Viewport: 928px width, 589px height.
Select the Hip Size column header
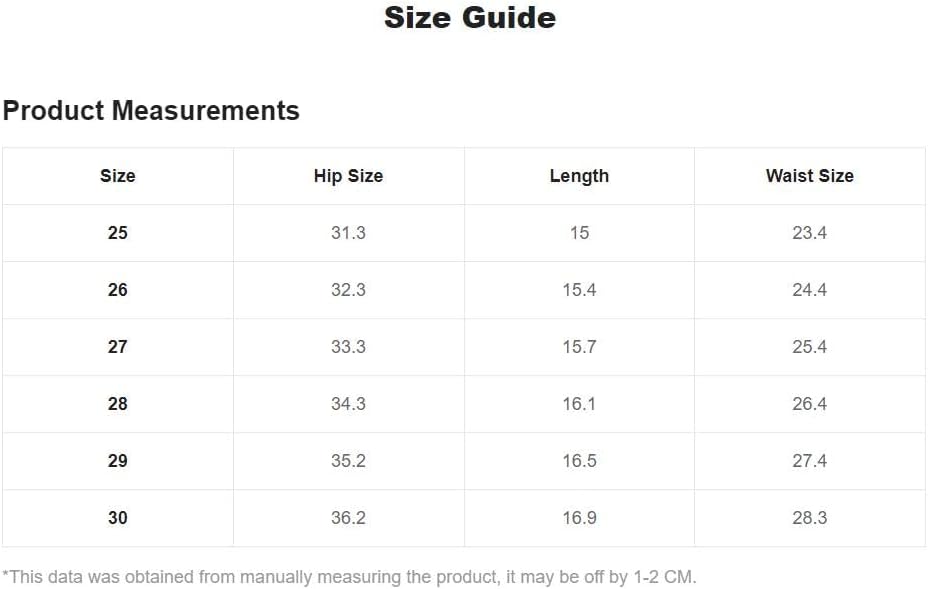(x=348, y=176)
